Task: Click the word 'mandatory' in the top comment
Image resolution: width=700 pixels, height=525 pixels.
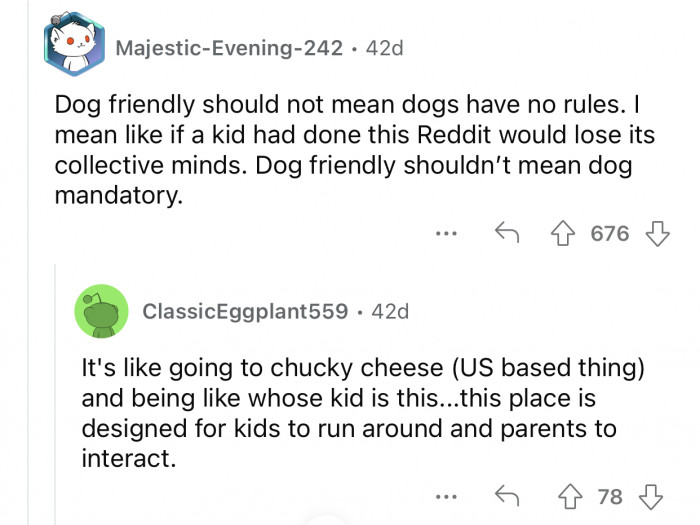Action: 116,196
